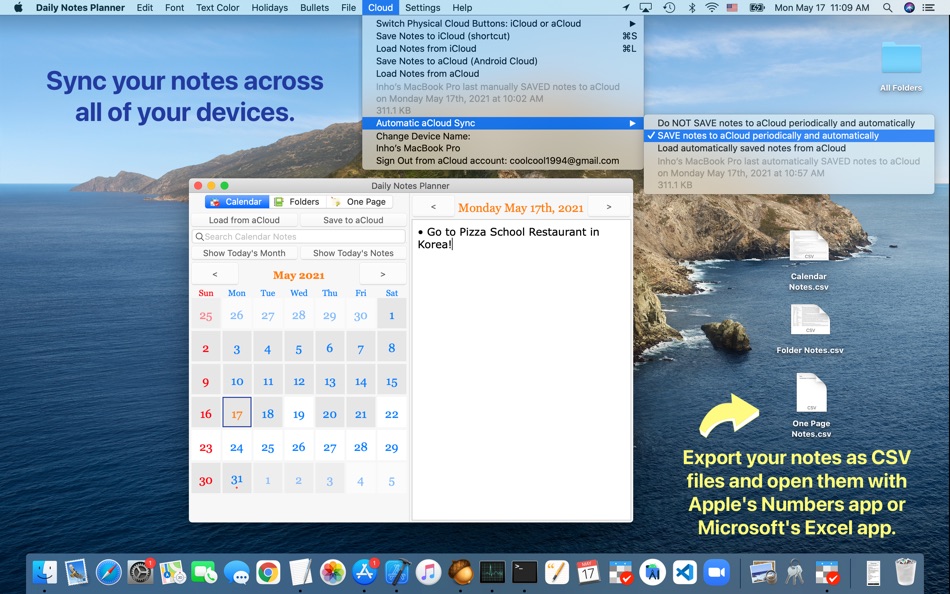Open Notification Center list icon
Image resolution: width=950 pixels, height=594 pixels.
[x=928, y=8]
